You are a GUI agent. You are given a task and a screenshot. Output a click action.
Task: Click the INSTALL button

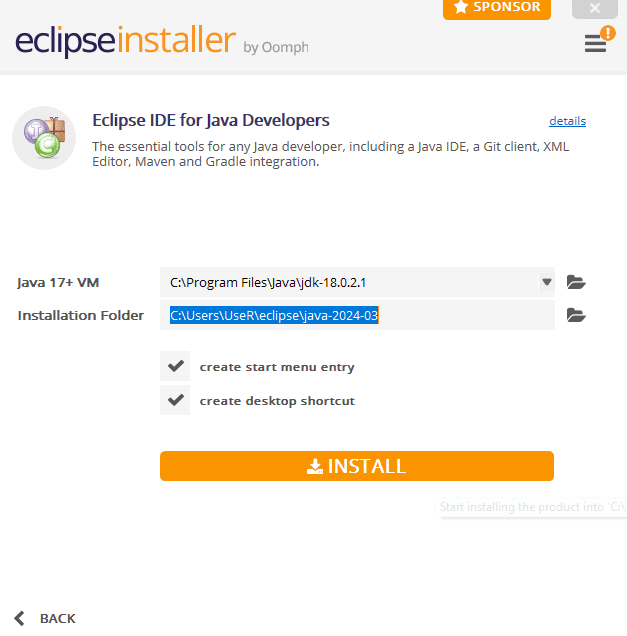(x=357, y=466)
